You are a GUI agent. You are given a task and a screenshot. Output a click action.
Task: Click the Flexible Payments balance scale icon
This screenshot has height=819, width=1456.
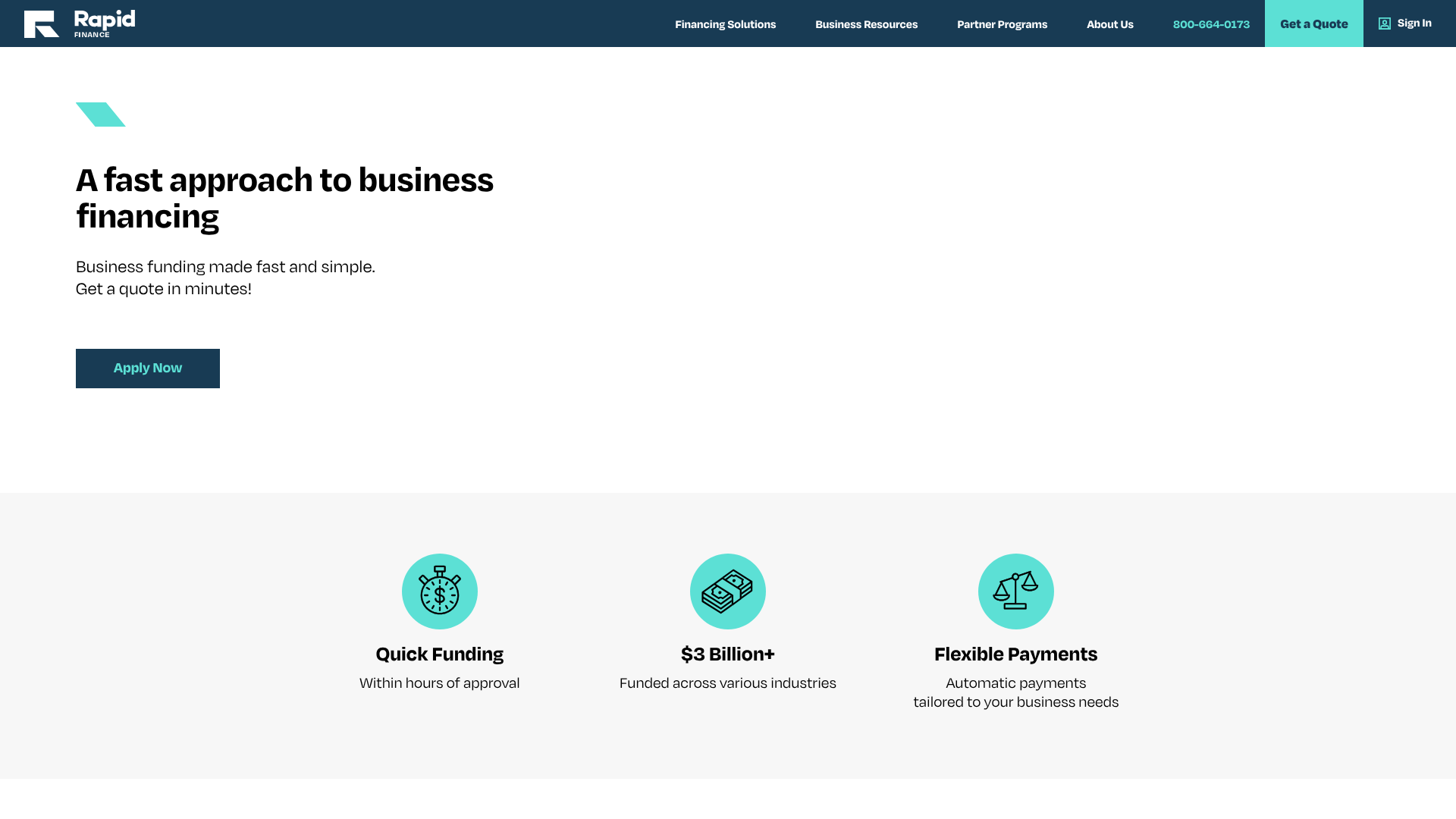(x=1016, y=591)
